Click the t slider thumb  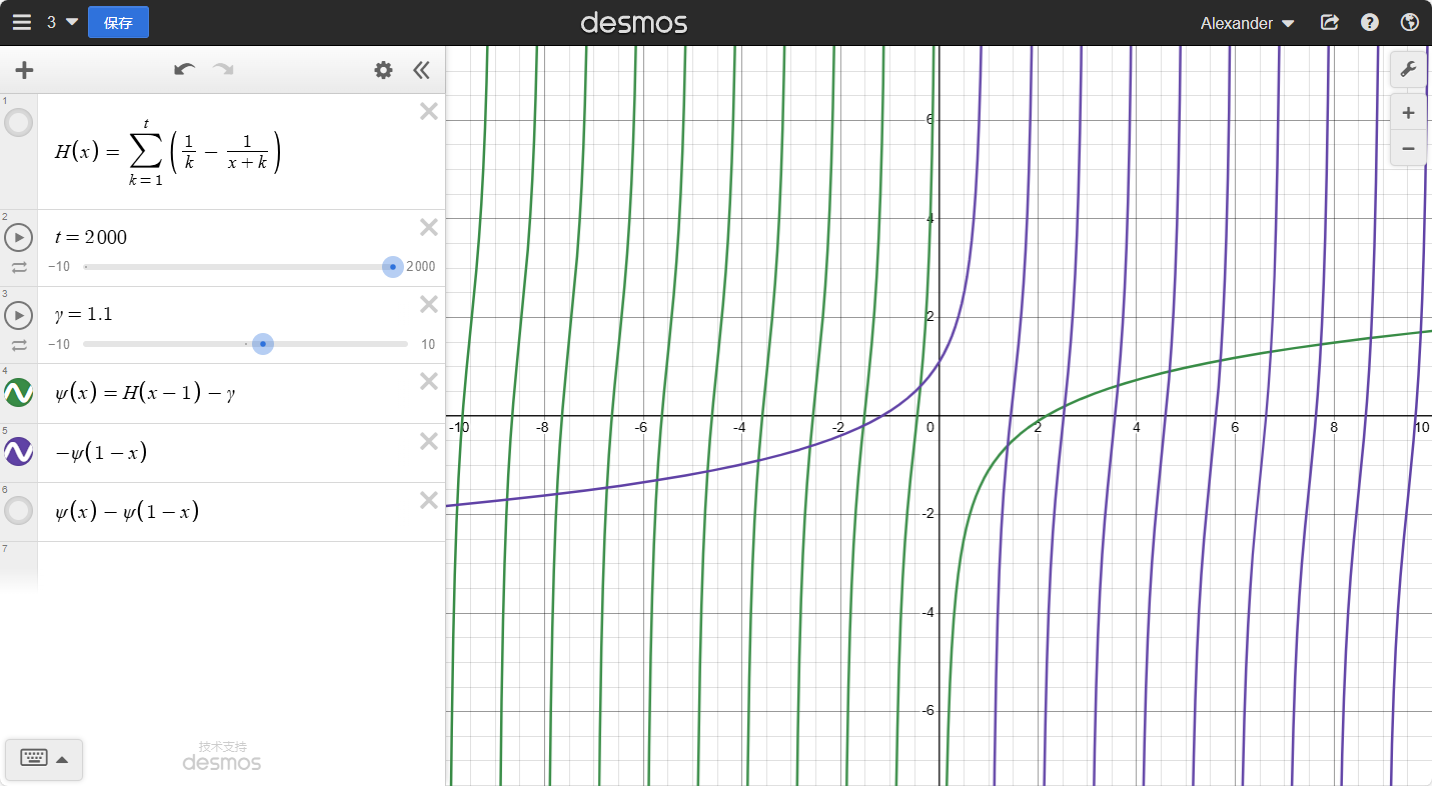(393, 267)
